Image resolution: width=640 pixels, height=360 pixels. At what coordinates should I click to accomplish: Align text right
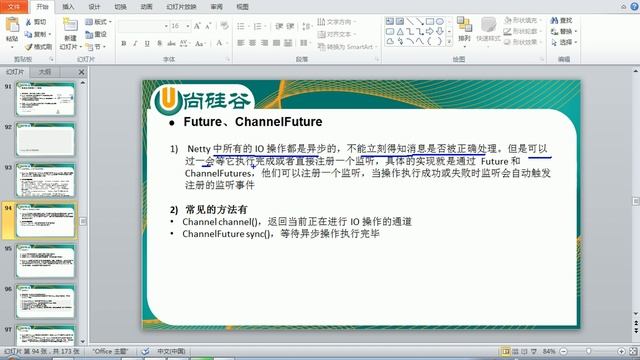(x=264, y=43)
